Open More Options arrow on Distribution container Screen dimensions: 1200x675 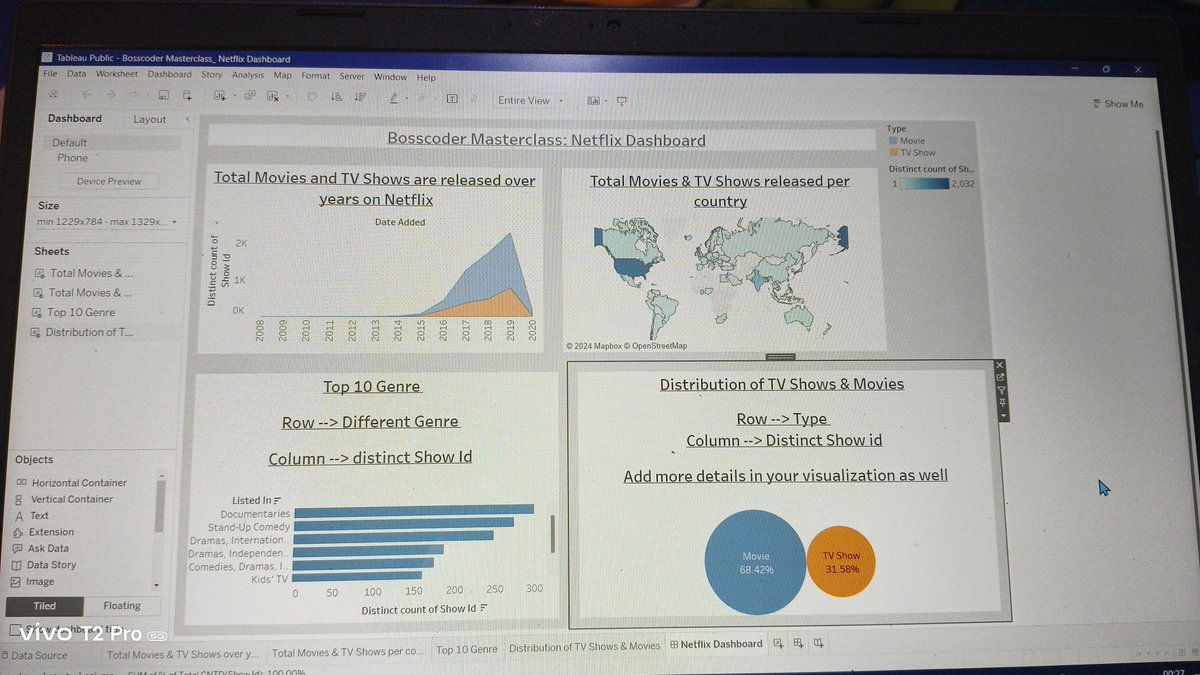pos(1003,414)
